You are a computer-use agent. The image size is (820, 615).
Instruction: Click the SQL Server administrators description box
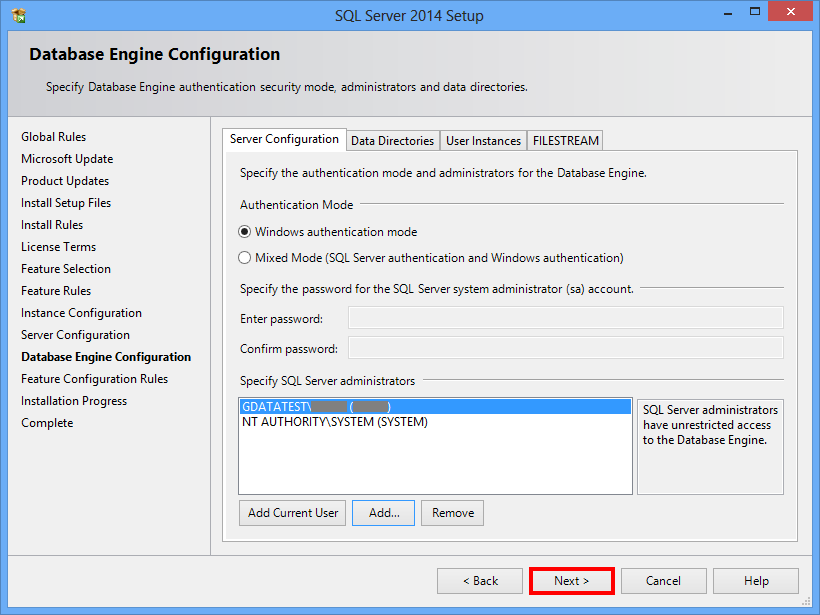(x=710, y=447)
